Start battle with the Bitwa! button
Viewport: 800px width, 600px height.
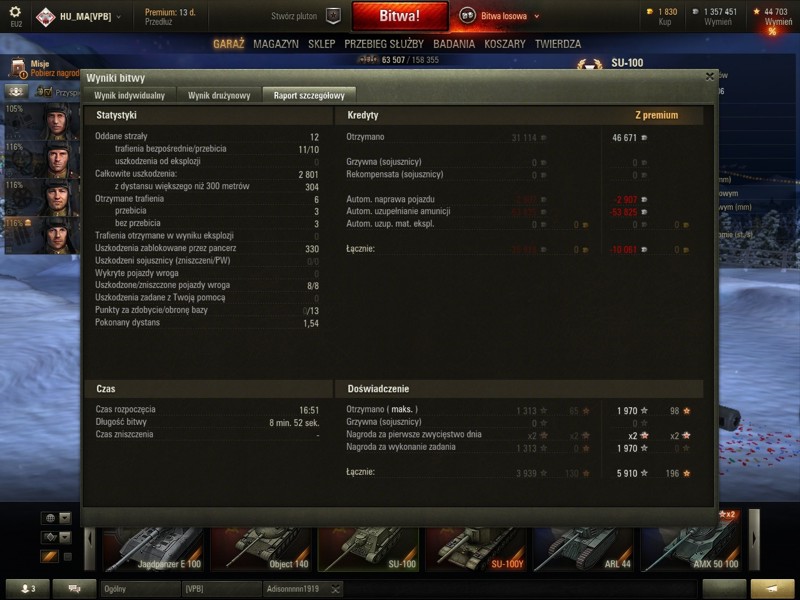point(400,16)
